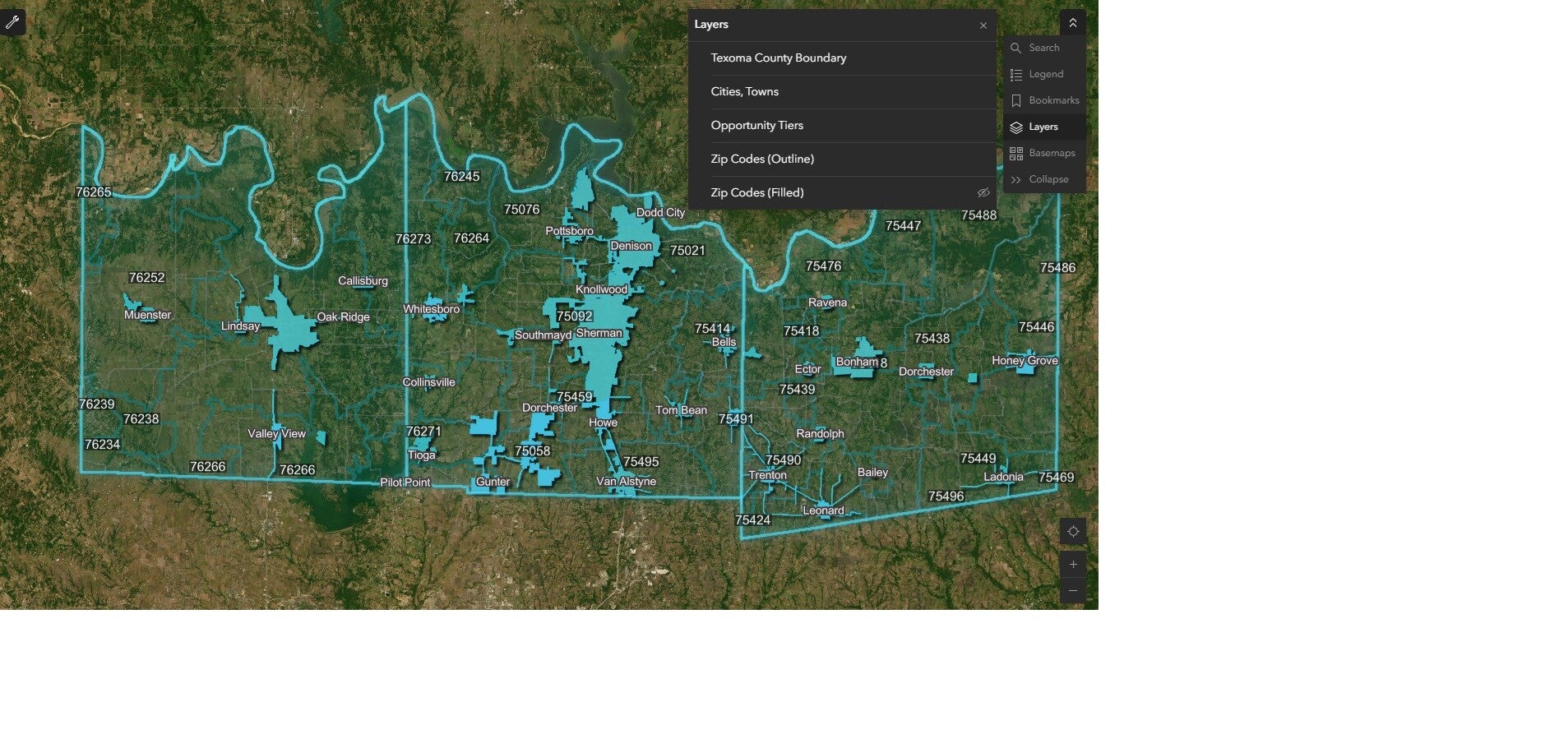Viewport: 1568px width, 748px height.
Task: Click the Van Alstyne town label
Action: (x=626, y=482)
